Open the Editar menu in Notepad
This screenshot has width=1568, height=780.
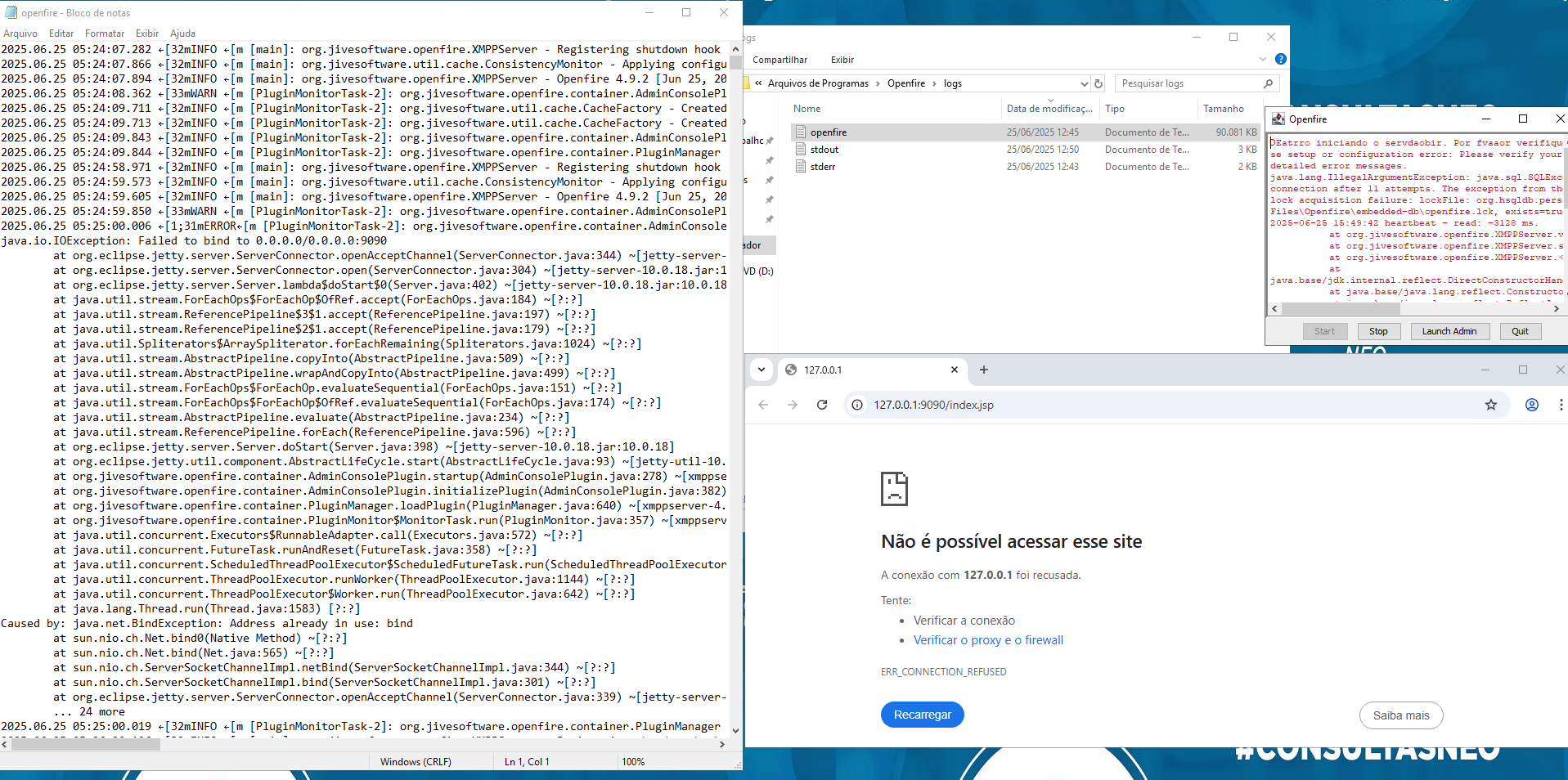pyautogui.click(x=61, y=34)
